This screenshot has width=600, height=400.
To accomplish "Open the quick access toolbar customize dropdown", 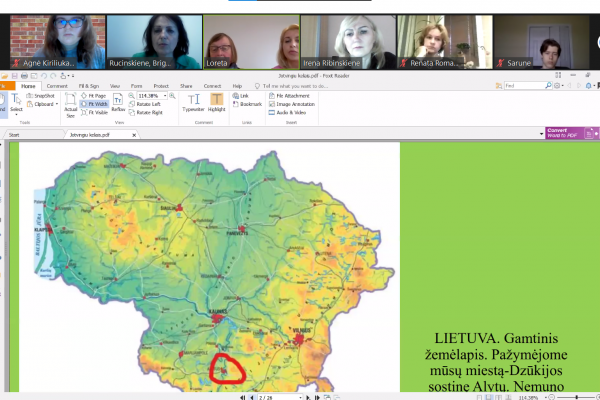I will 73,76.
